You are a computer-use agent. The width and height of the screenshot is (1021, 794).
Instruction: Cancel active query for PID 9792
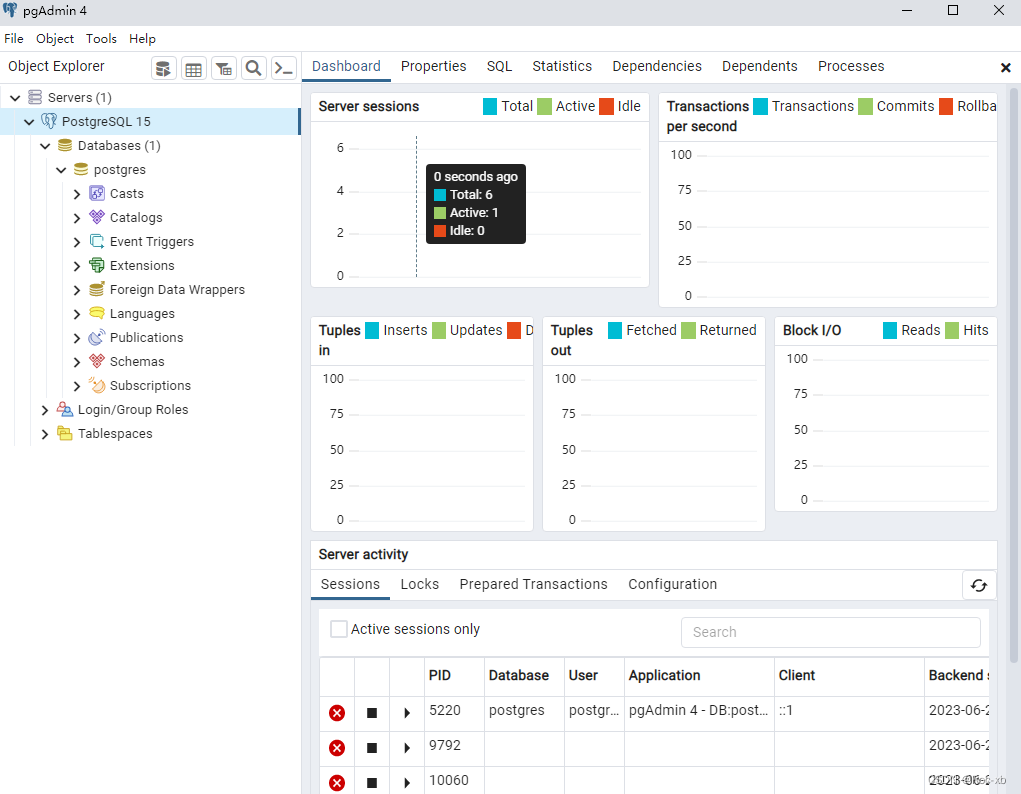point(372,748)
